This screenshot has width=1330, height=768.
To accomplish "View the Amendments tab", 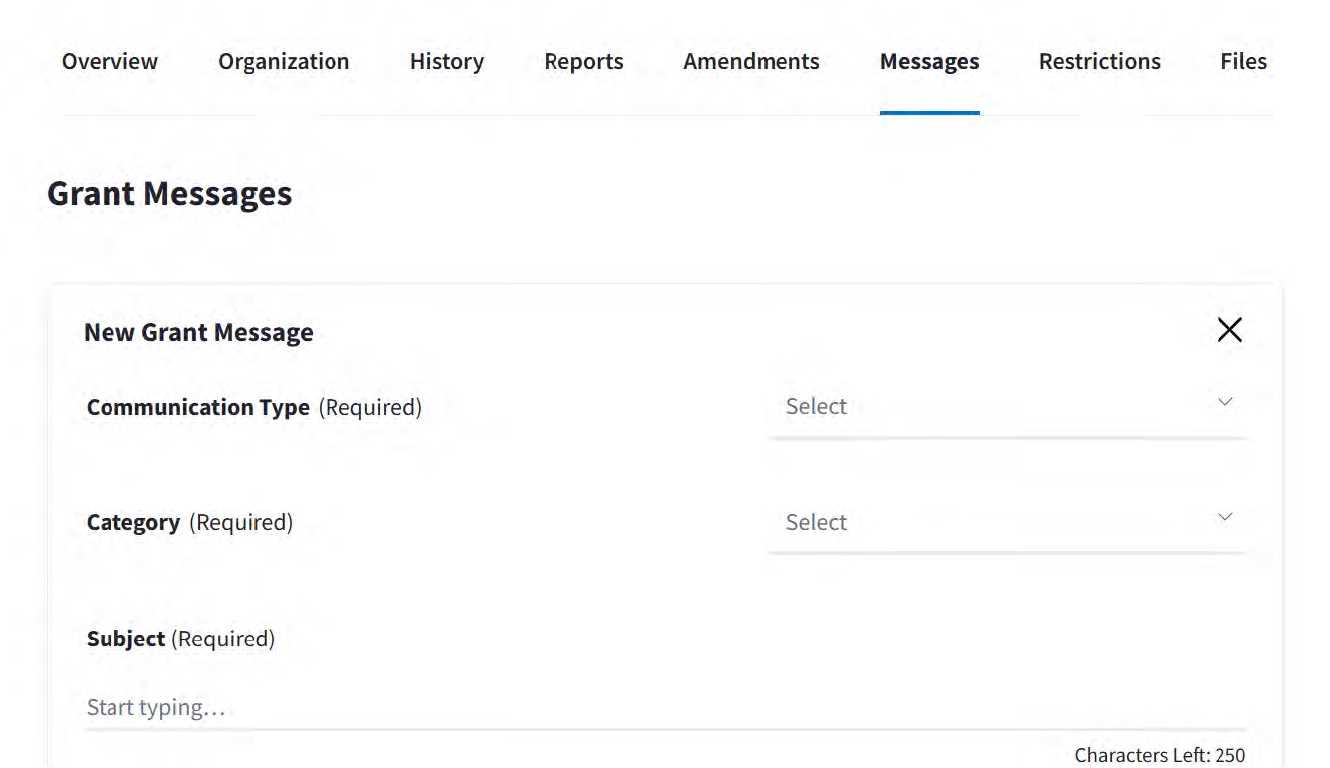I will [751, 62].
